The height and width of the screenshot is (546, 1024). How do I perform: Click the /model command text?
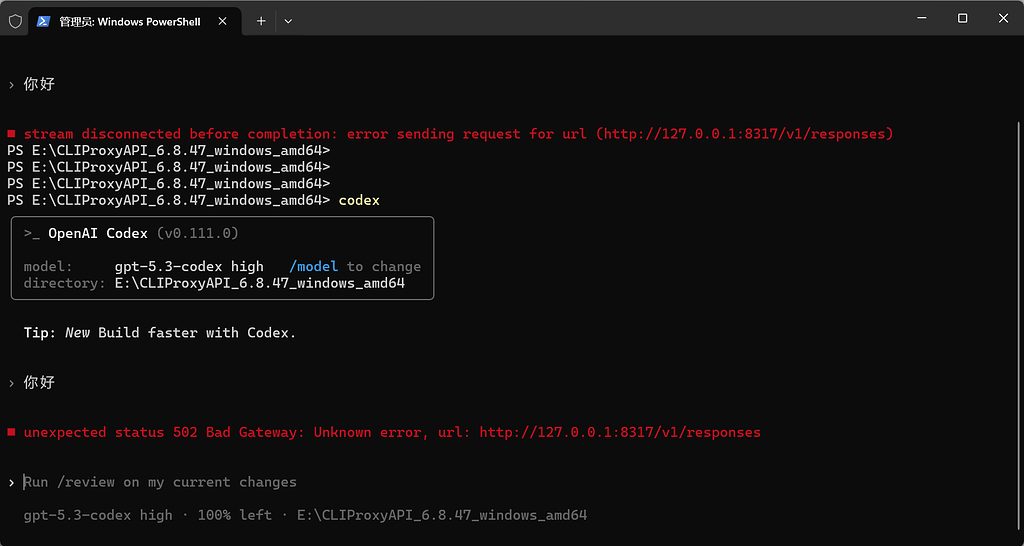click(x=313, y=266)
